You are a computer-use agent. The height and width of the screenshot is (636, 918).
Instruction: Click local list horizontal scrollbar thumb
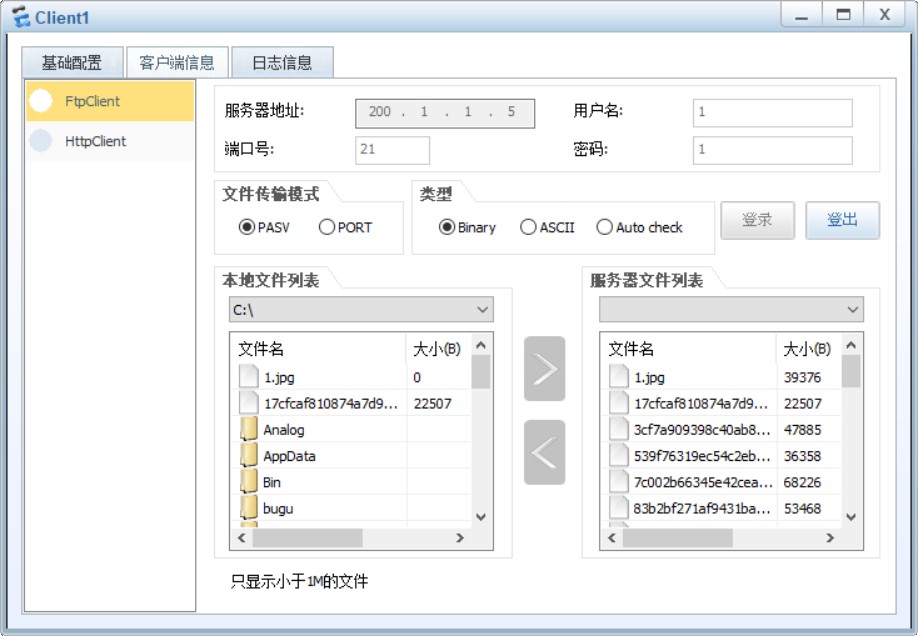point(307,538)
